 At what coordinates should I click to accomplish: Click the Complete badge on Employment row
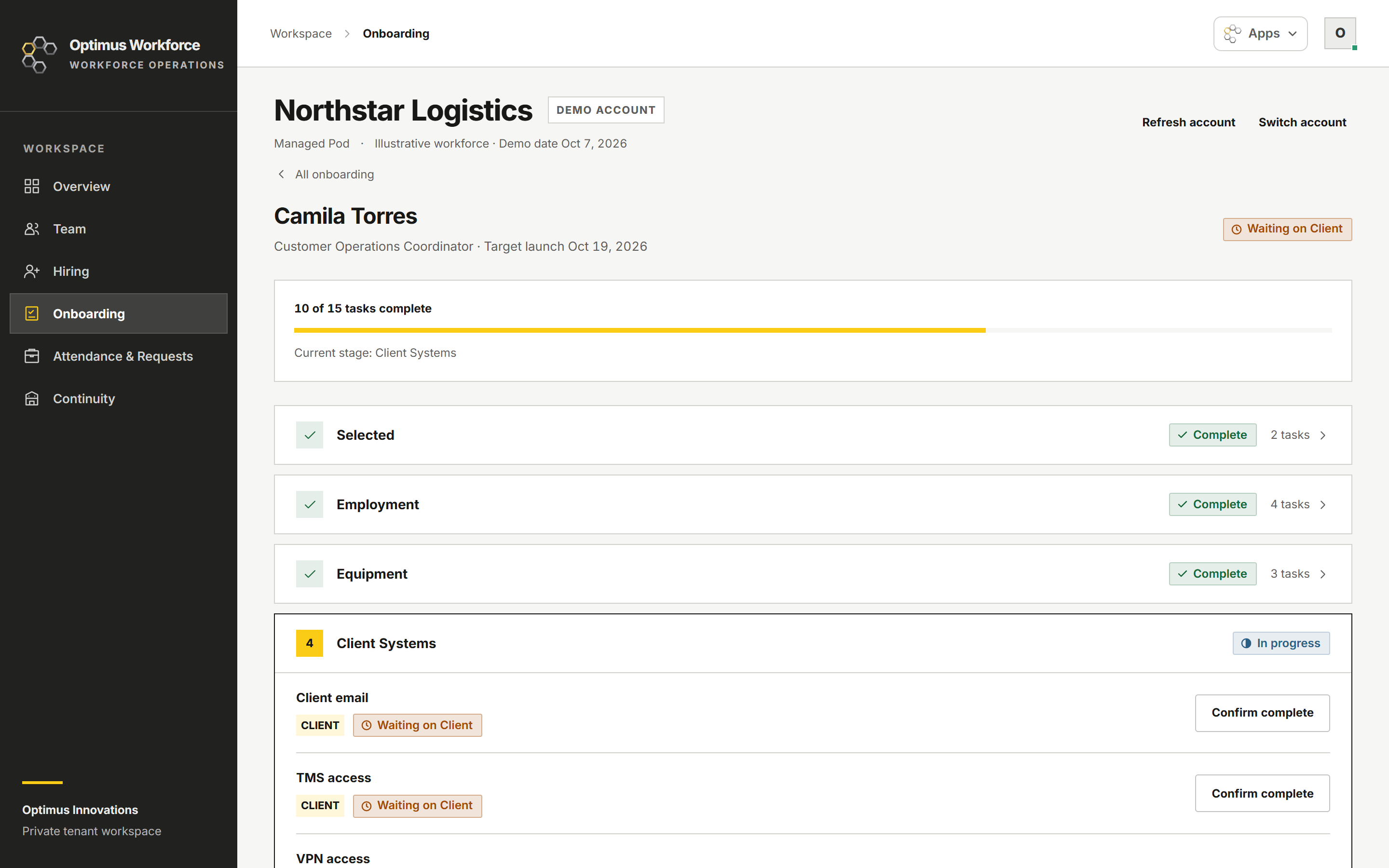[1212, 504]
